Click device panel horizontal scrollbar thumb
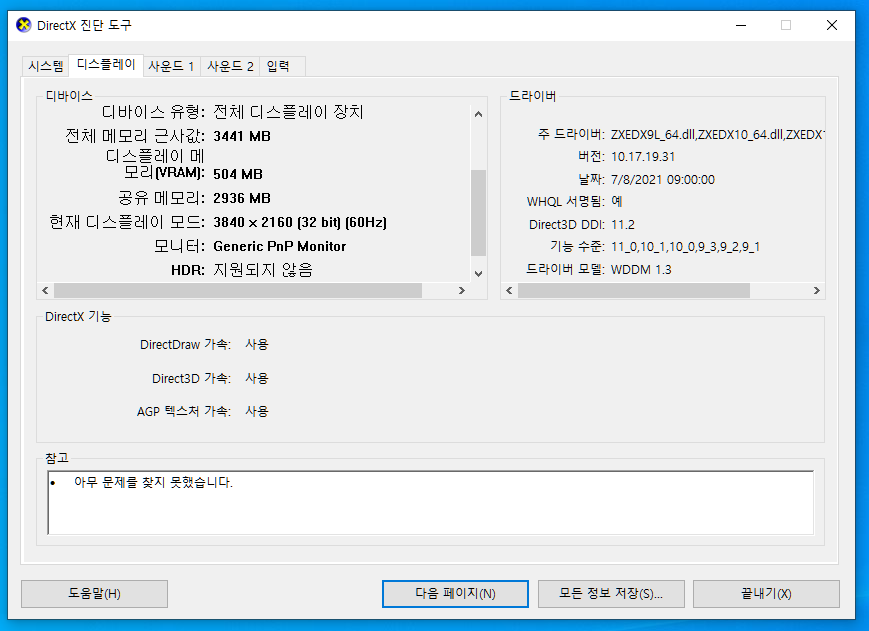The width and height of the screenshot is (869, 631). 238,290
